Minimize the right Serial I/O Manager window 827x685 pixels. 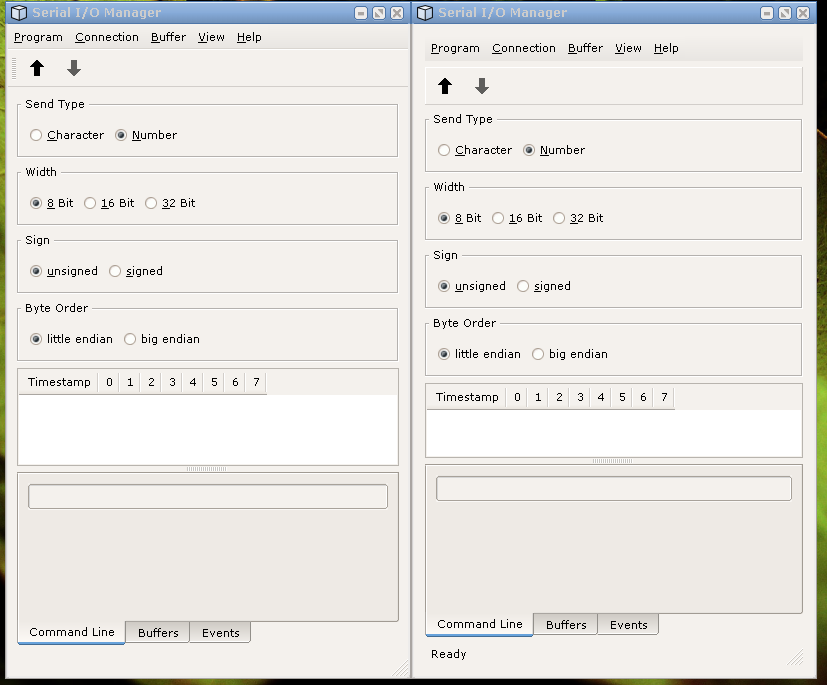(x=767, y=13)
